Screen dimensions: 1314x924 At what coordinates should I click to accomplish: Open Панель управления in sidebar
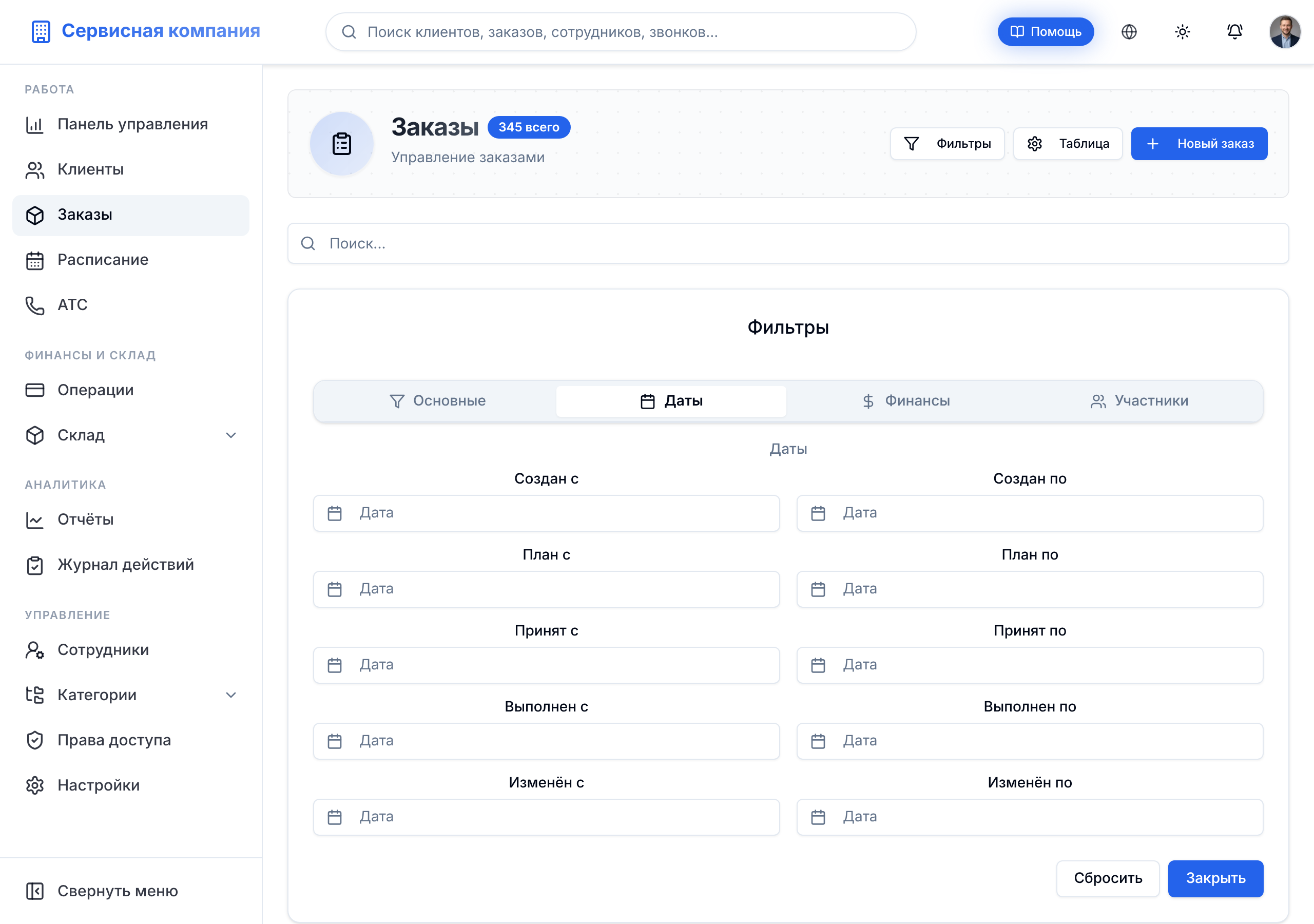pos(131,124)
